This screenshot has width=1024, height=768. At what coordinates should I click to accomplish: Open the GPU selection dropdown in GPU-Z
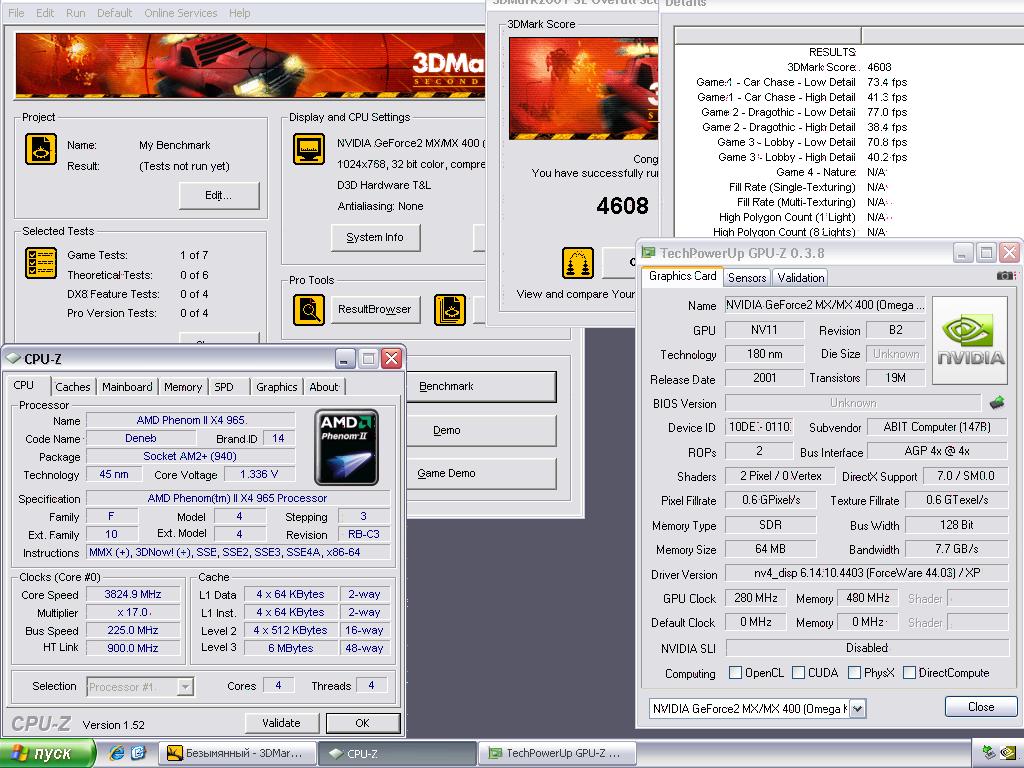[858, 709]
